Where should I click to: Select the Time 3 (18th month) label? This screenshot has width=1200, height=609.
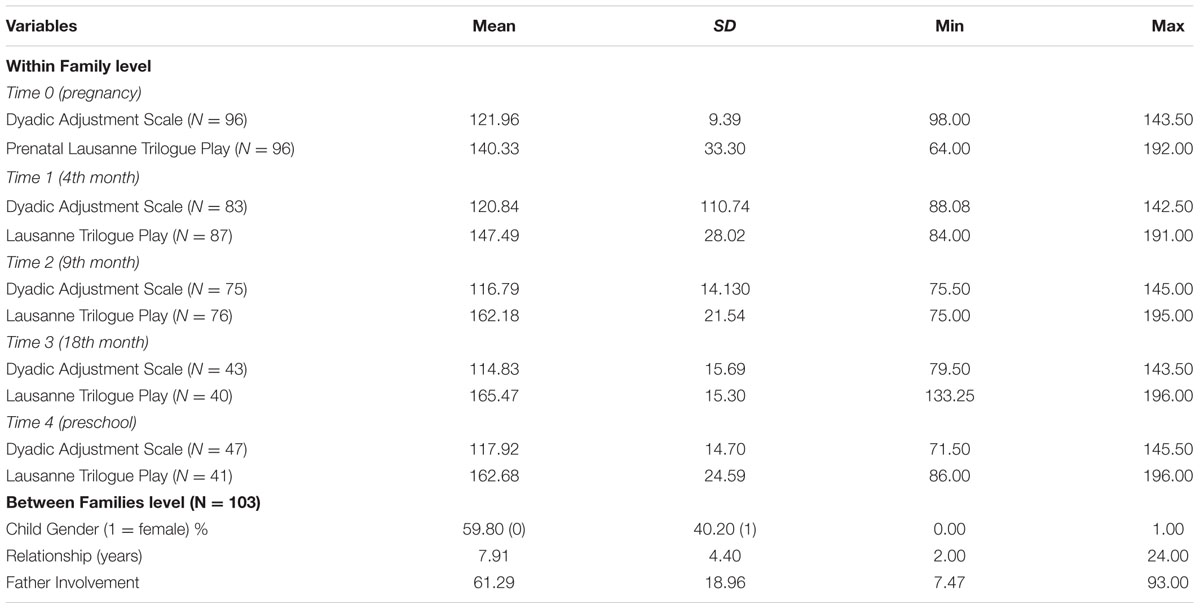[x=76, y=342]
